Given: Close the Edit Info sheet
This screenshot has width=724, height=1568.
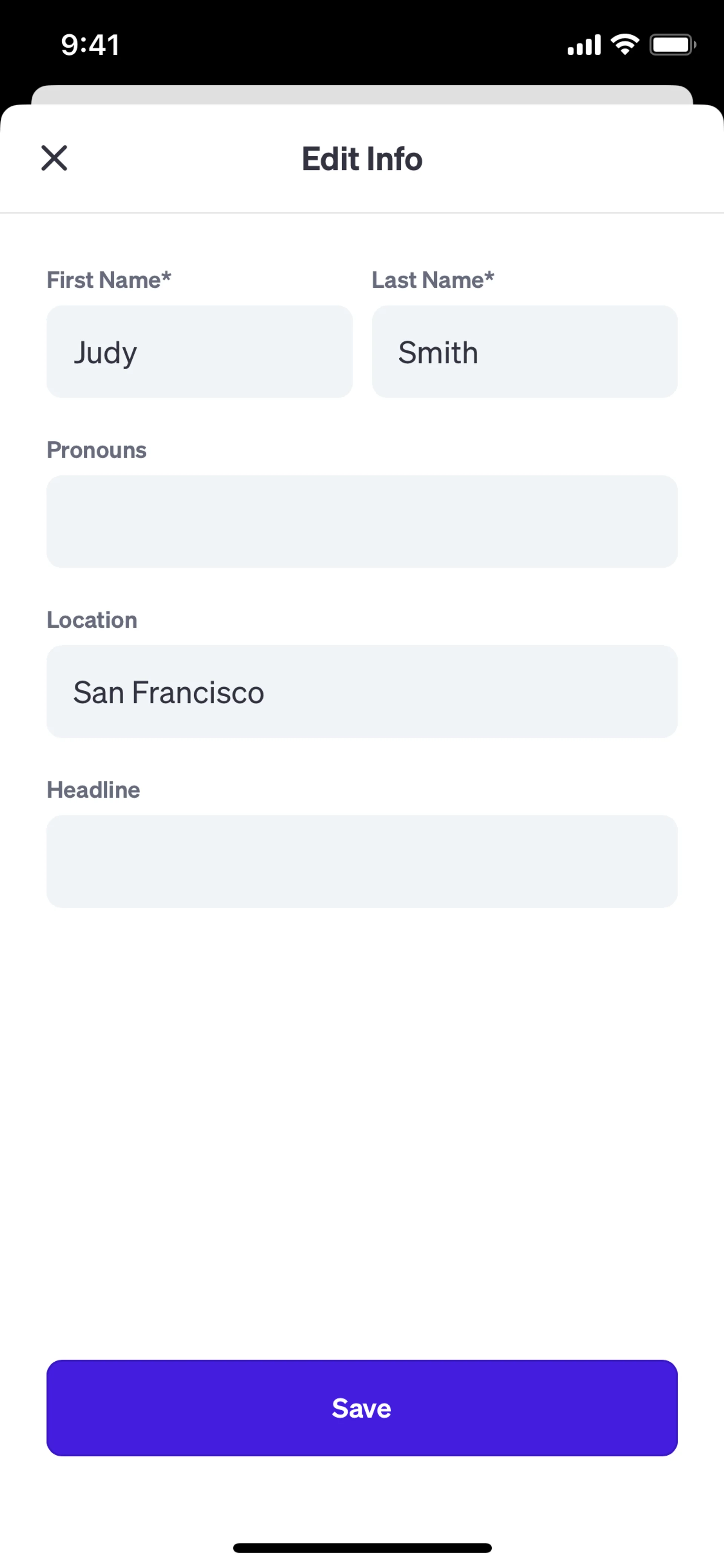Looking at the screenshot, I should [x=54, y=158].
